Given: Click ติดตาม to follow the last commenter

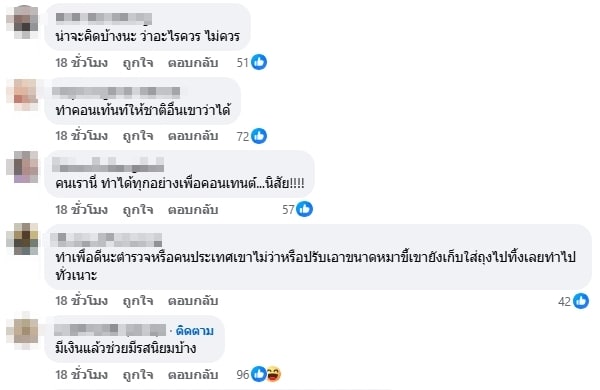Looking at the screenshot, I should point(194,331).
